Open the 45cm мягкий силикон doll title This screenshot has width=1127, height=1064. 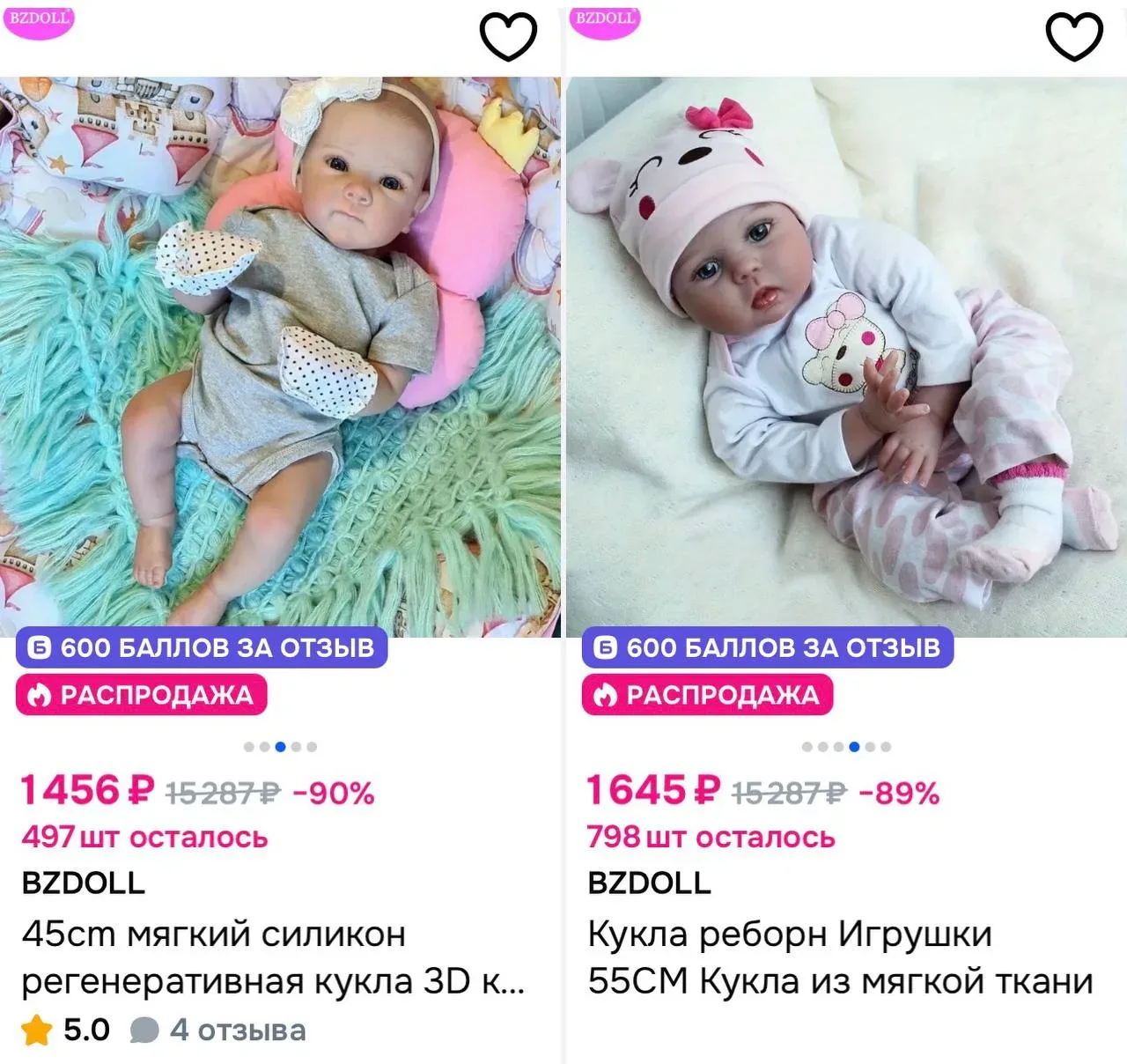[273, 957]
